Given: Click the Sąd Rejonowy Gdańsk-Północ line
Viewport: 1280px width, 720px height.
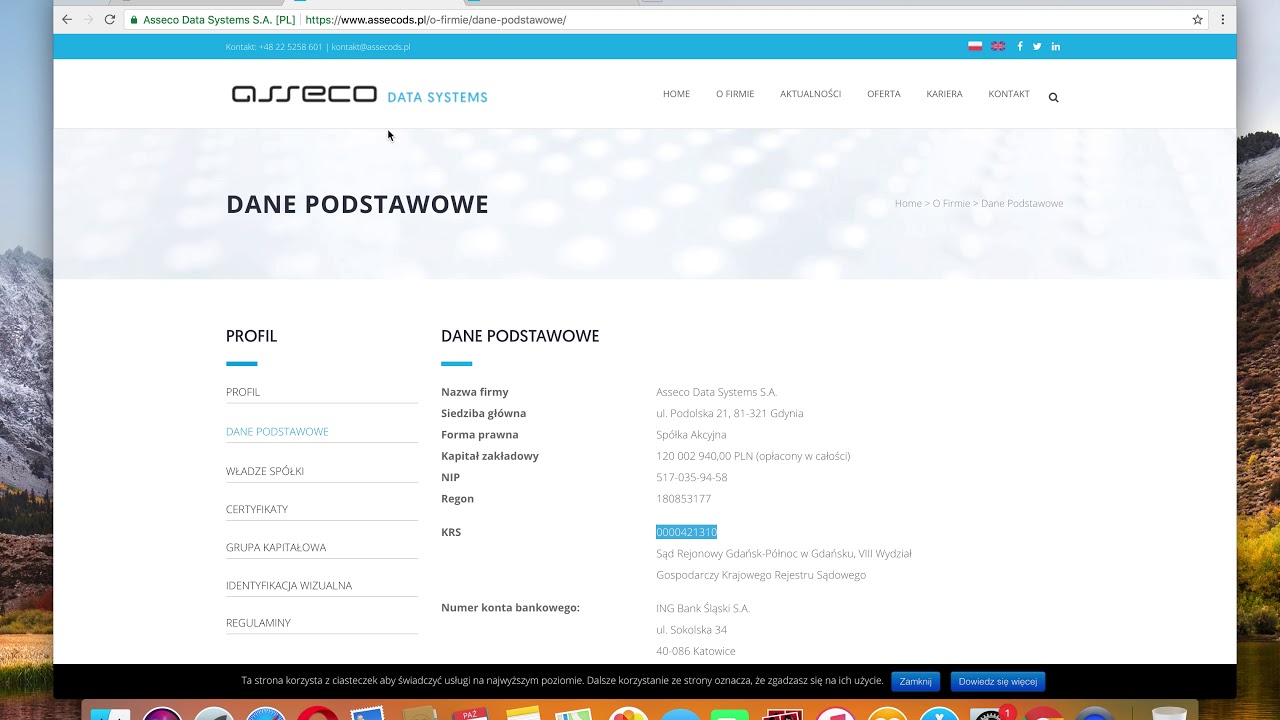Looking at the screenshot, I should [784, 553].
